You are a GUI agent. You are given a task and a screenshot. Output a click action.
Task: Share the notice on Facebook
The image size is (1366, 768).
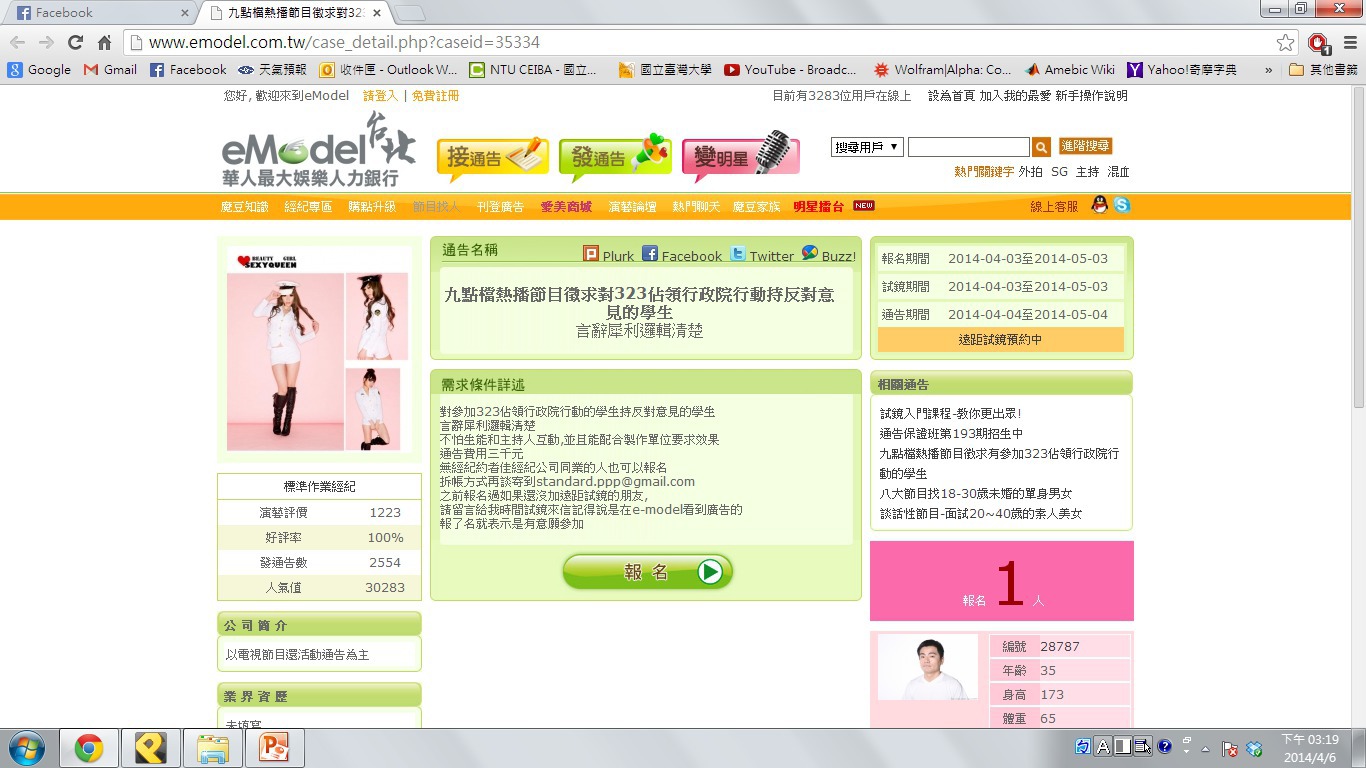click(x=681, y=255)
